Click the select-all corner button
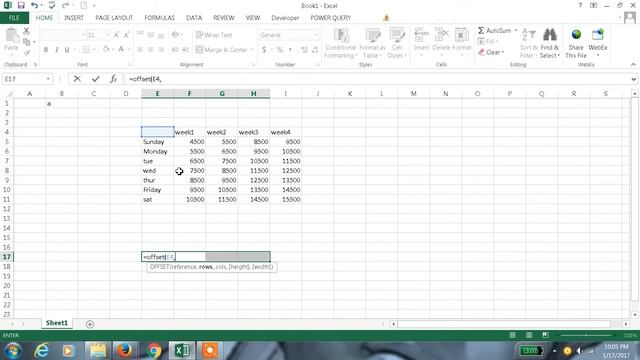Image resolution: width=640 pixels, height=360 pixels. point(7,94)
